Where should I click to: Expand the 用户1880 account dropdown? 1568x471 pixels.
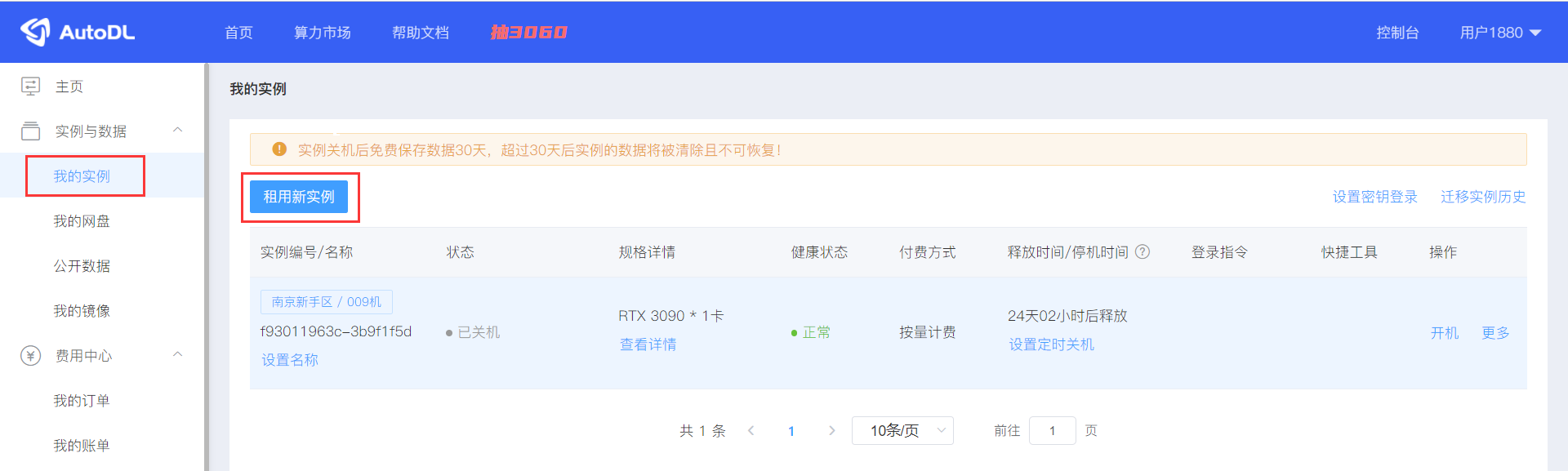(x=1500, y=33)
